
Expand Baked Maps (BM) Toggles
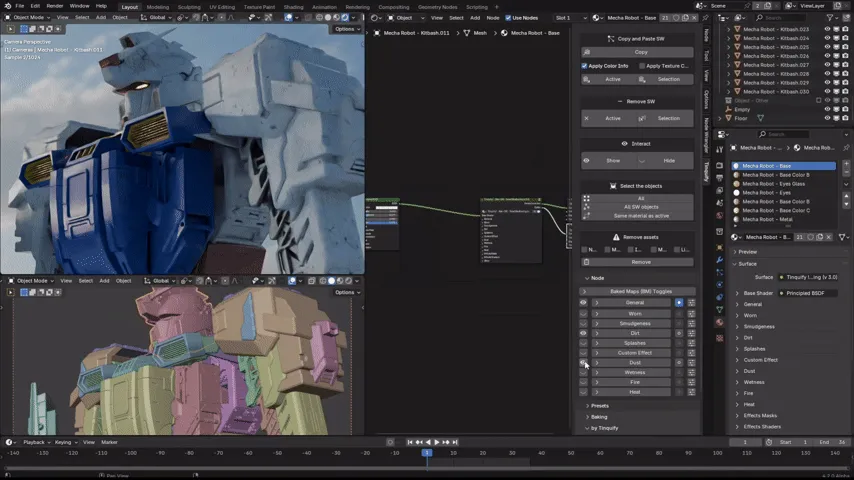[637, 291]
